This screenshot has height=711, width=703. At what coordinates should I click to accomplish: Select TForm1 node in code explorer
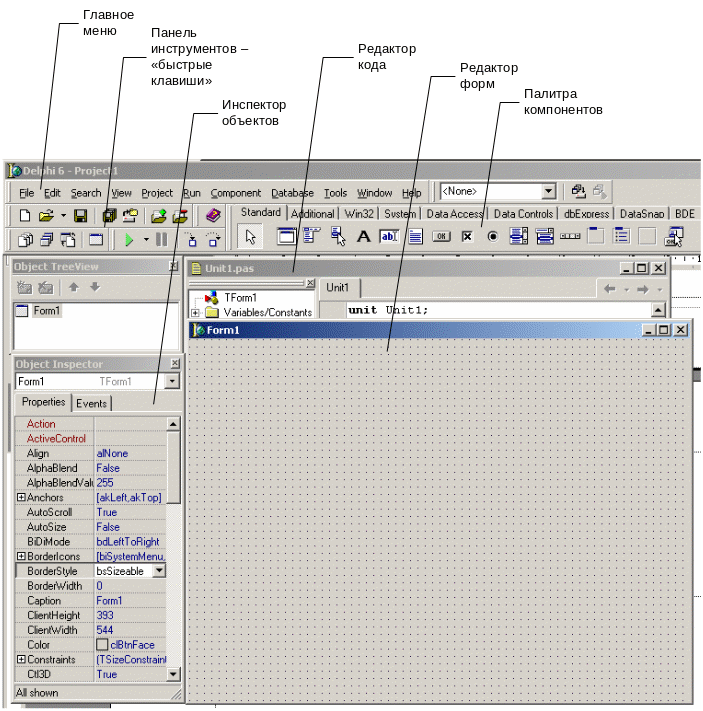tap(240, 298)
